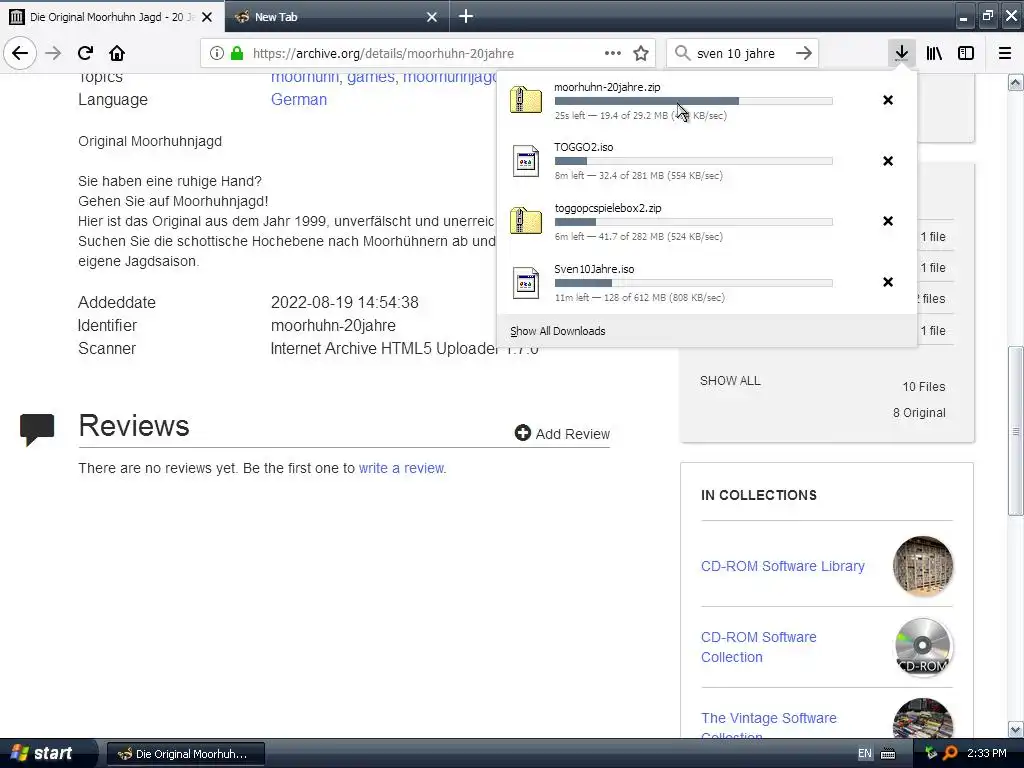
Task: Click the EN language indicator in taskbar
Action: (x=865, y=754)
